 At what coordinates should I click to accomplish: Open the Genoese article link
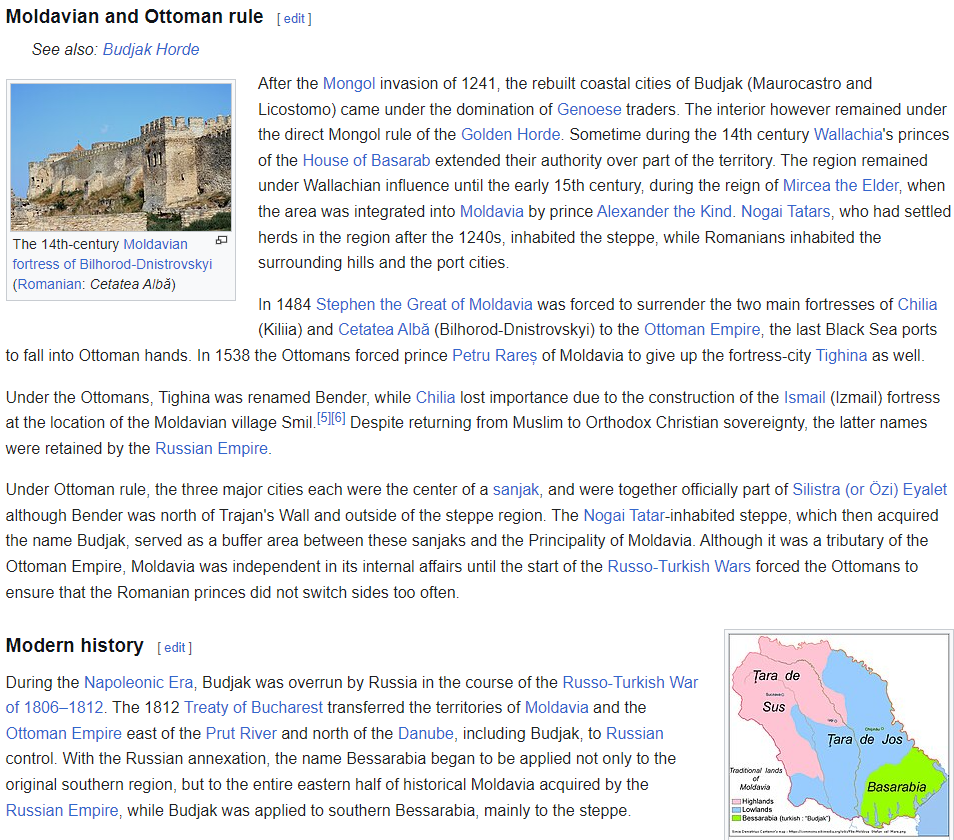(x=589, y=109)
